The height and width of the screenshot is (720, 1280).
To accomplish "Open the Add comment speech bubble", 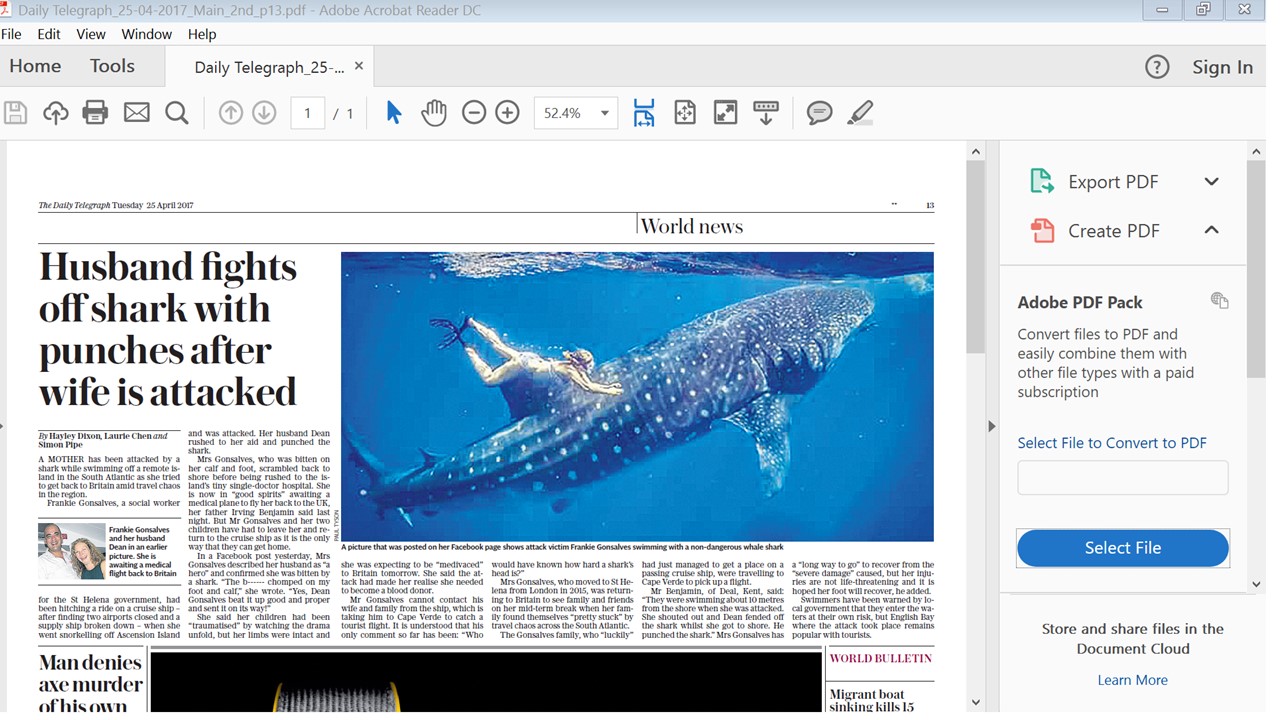I will coord(819,113).
